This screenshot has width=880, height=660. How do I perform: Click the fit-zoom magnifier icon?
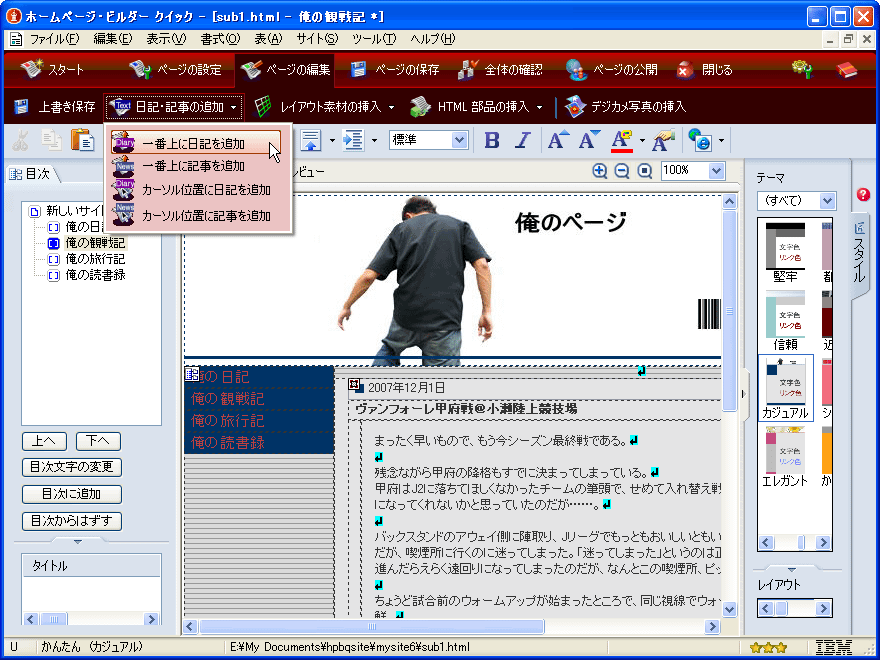(645, 171)
